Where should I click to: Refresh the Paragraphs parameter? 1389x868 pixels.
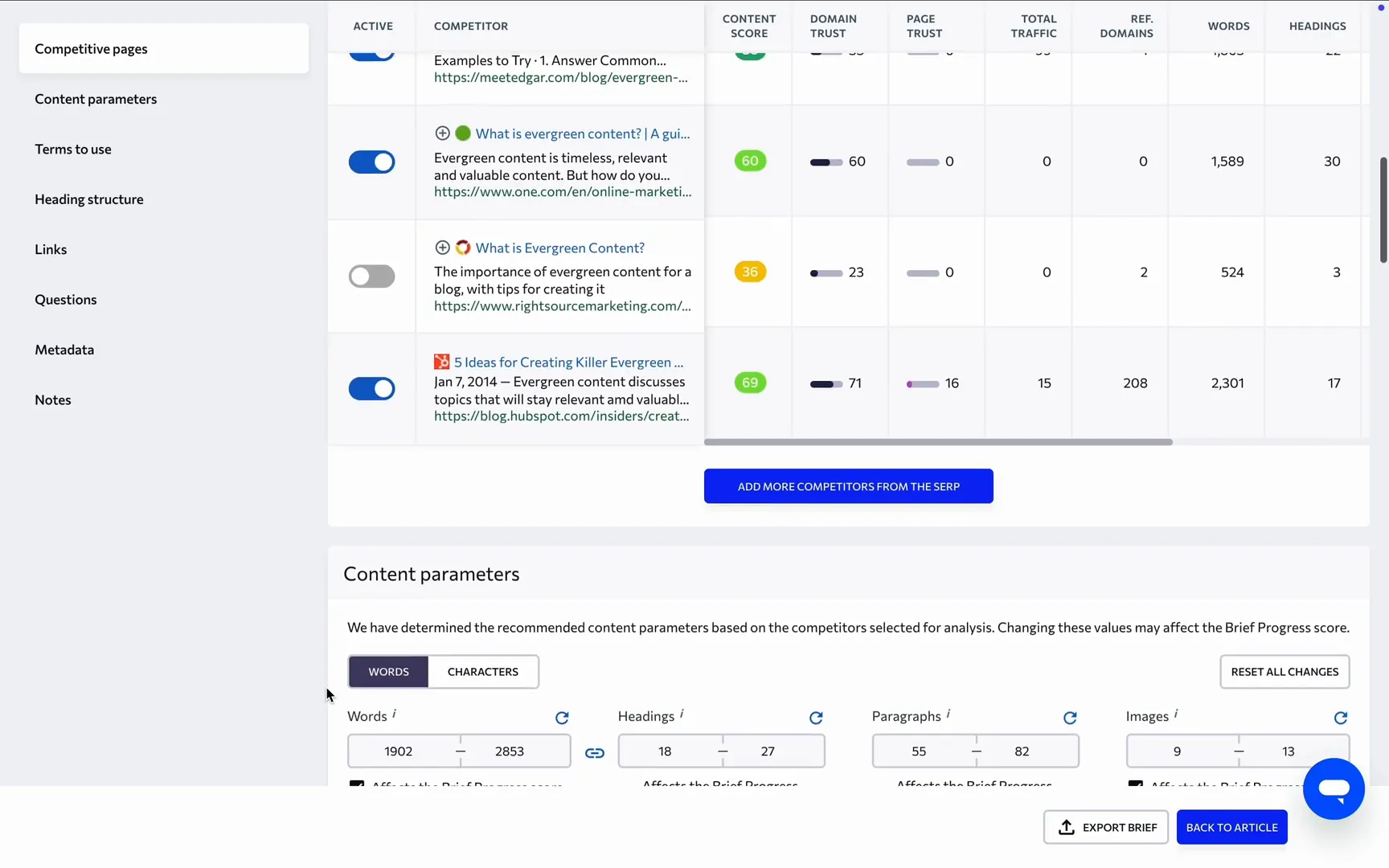1070,718
